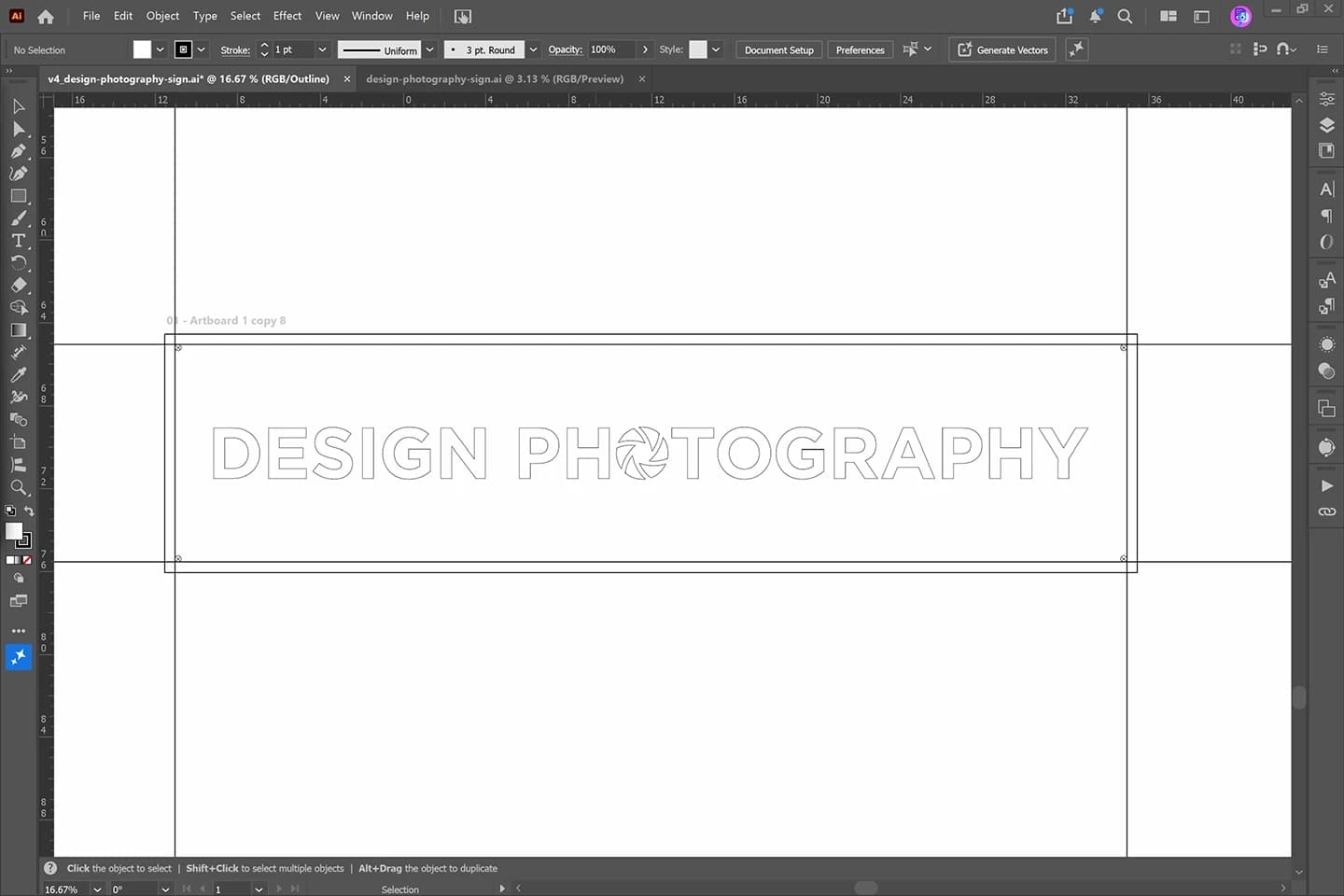Set fill to None

coord(27,560)
